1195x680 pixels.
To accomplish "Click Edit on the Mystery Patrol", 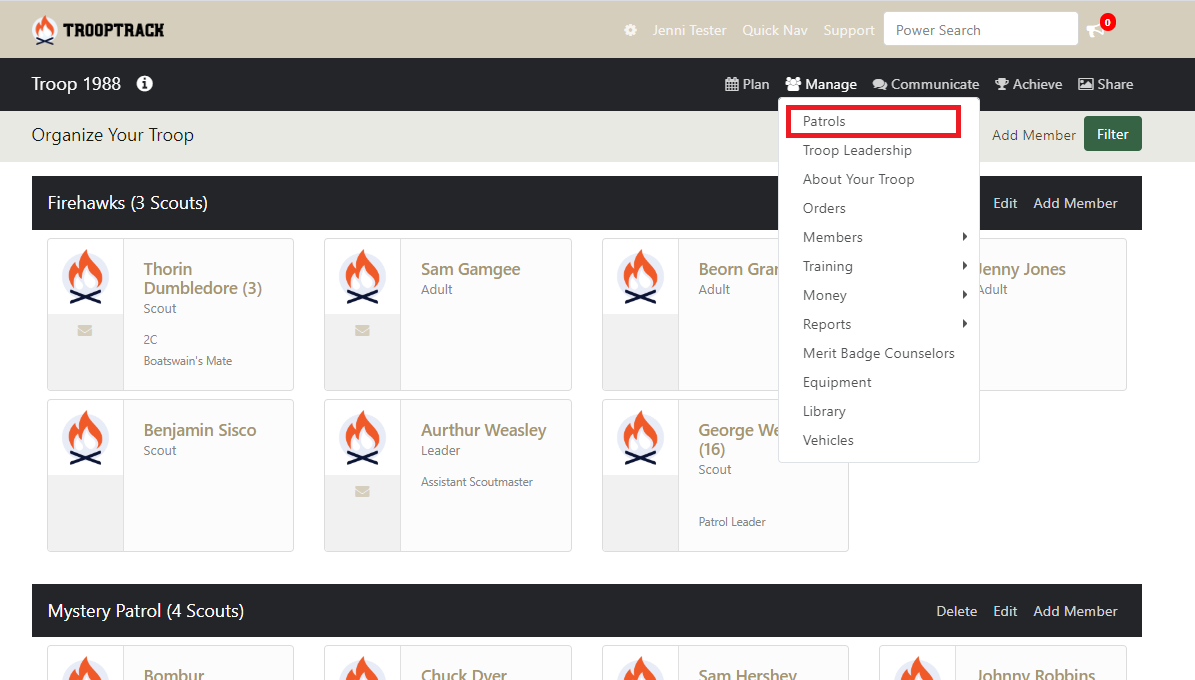I will [x=1004, y=611].
